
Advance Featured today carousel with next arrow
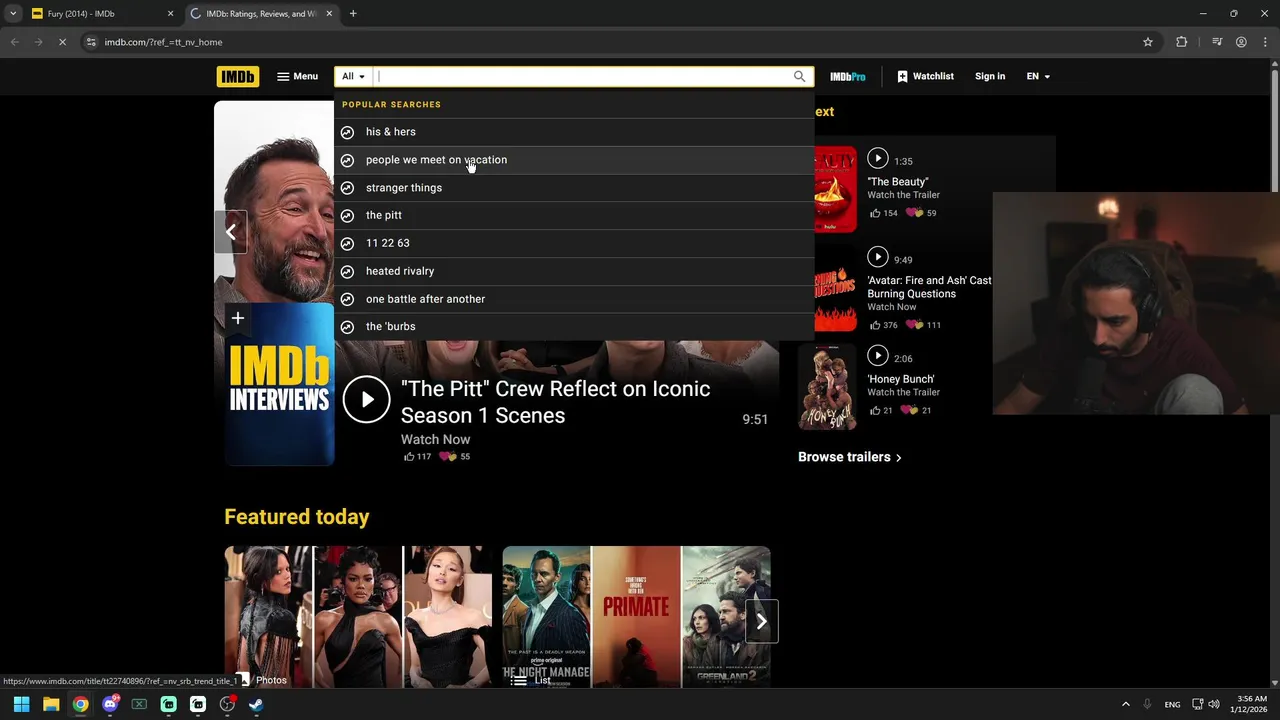[x=761, y=622]
